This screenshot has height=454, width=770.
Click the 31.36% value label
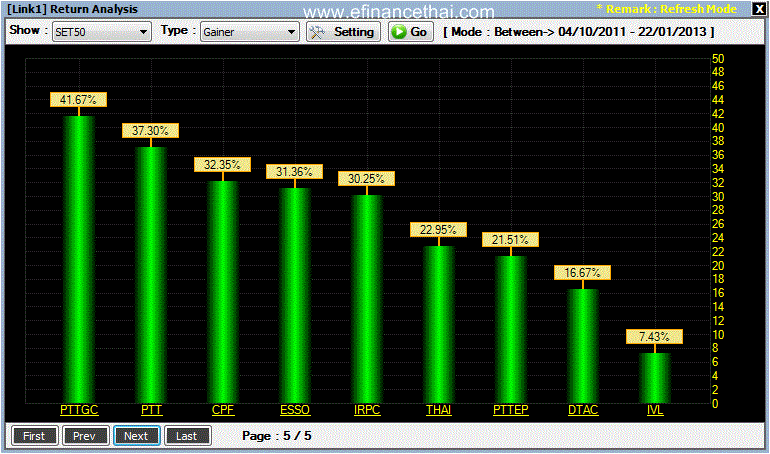294,171
